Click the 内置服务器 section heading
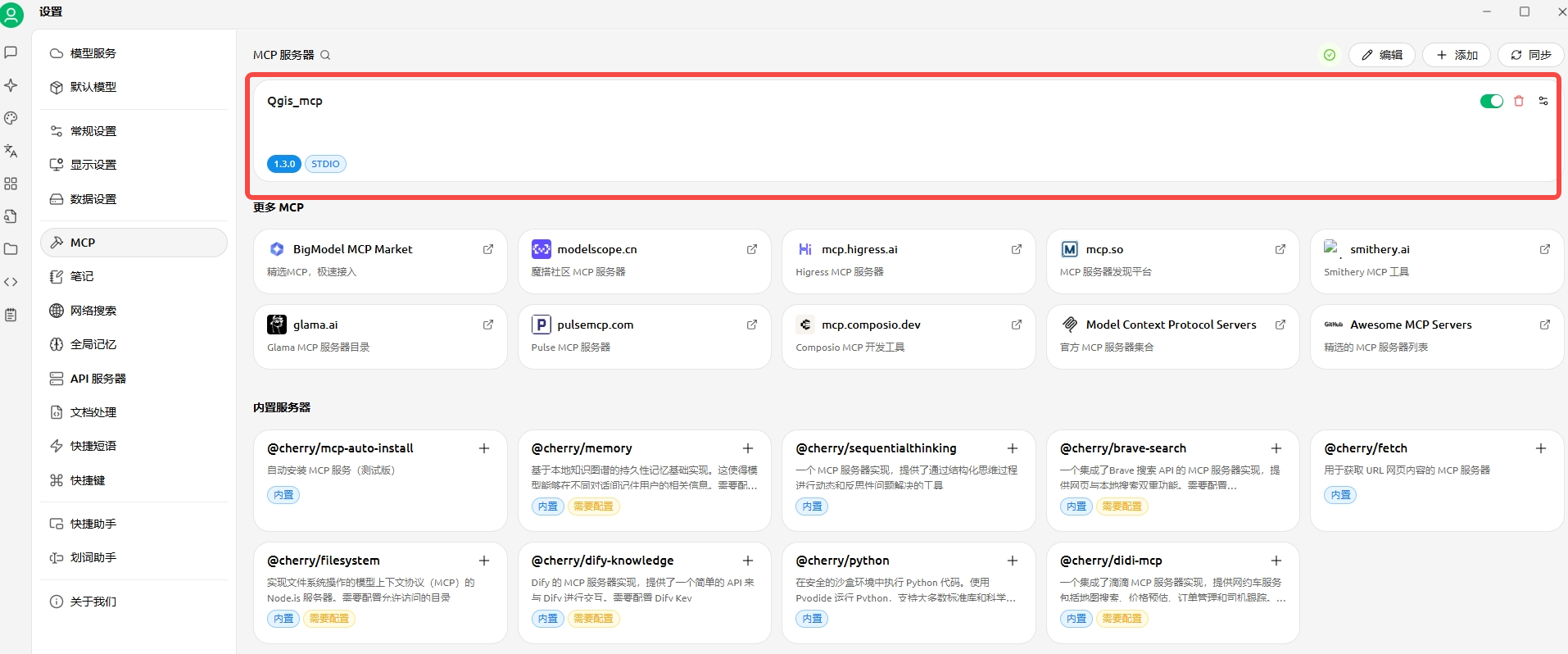 (282, 407)
